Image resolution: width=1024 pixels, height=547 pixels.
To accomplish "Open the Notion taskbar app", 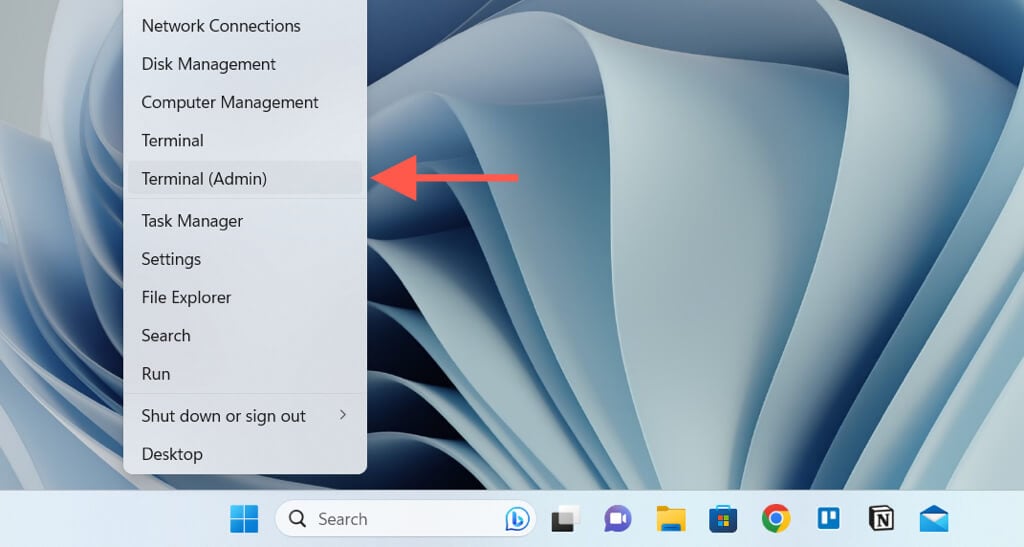I will pos(882,519).
